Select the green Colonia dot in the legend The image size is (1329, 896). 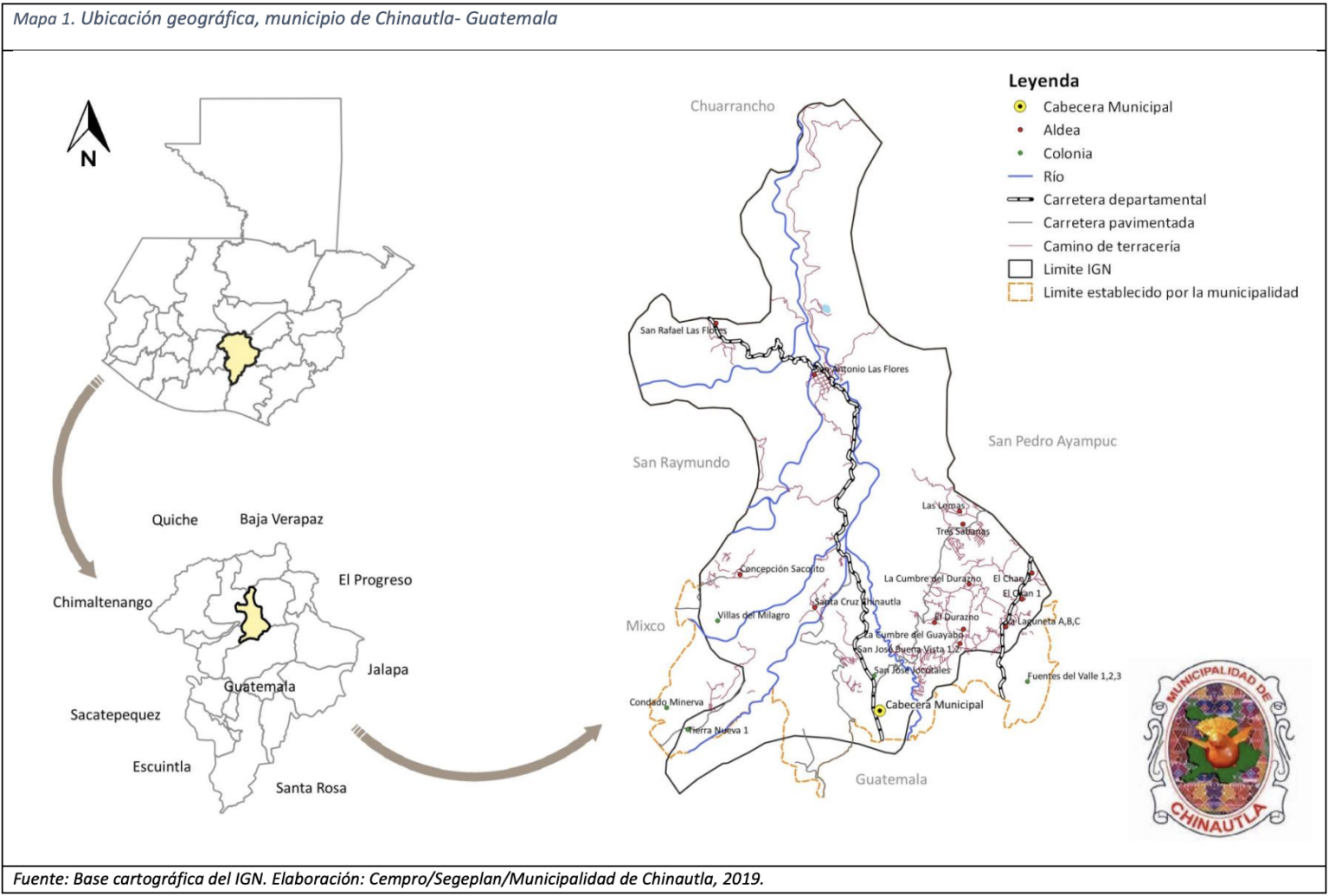point(1021,154)
